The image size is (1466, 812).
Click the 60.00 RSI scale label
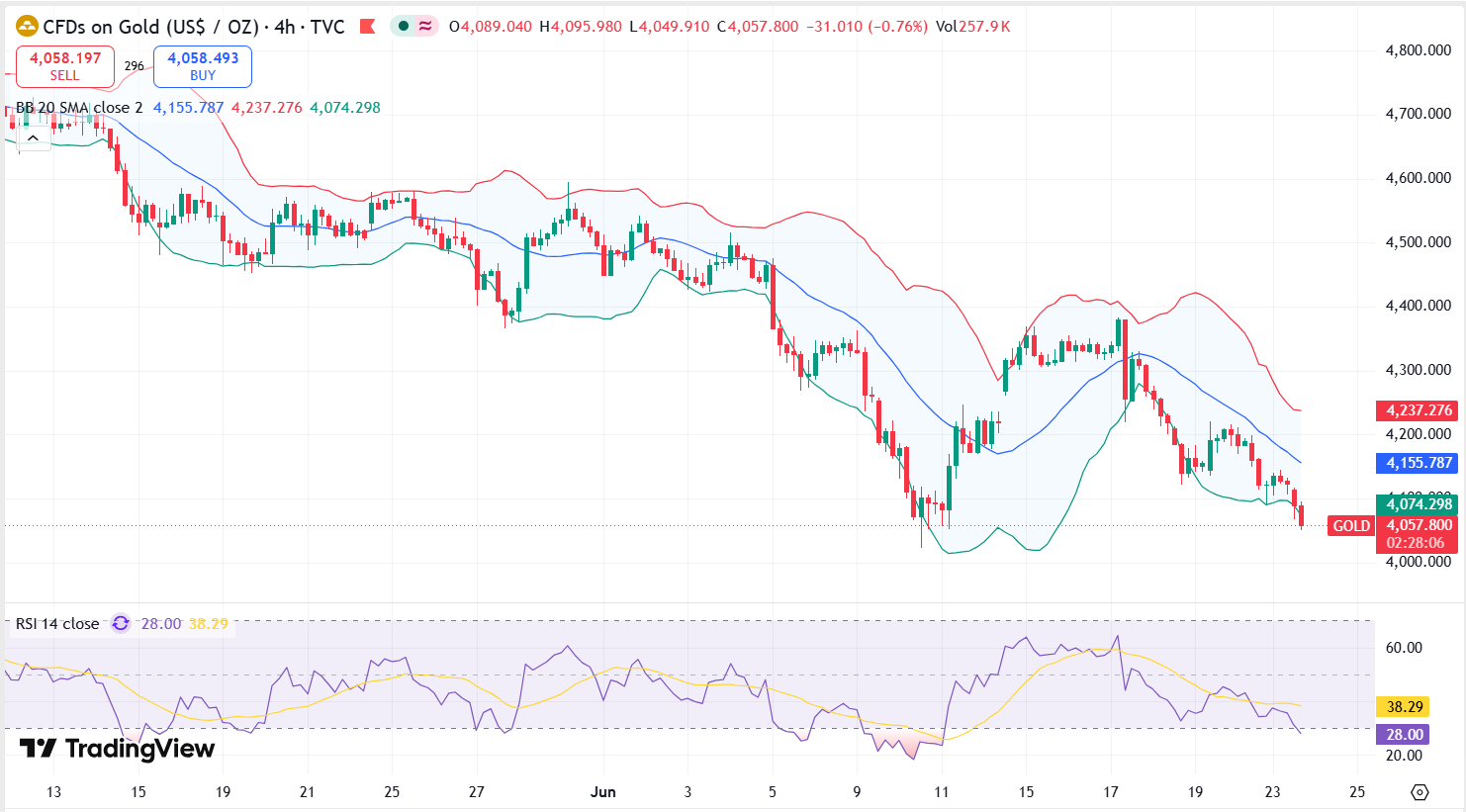pyautogui.click(x=1404, y=648)
